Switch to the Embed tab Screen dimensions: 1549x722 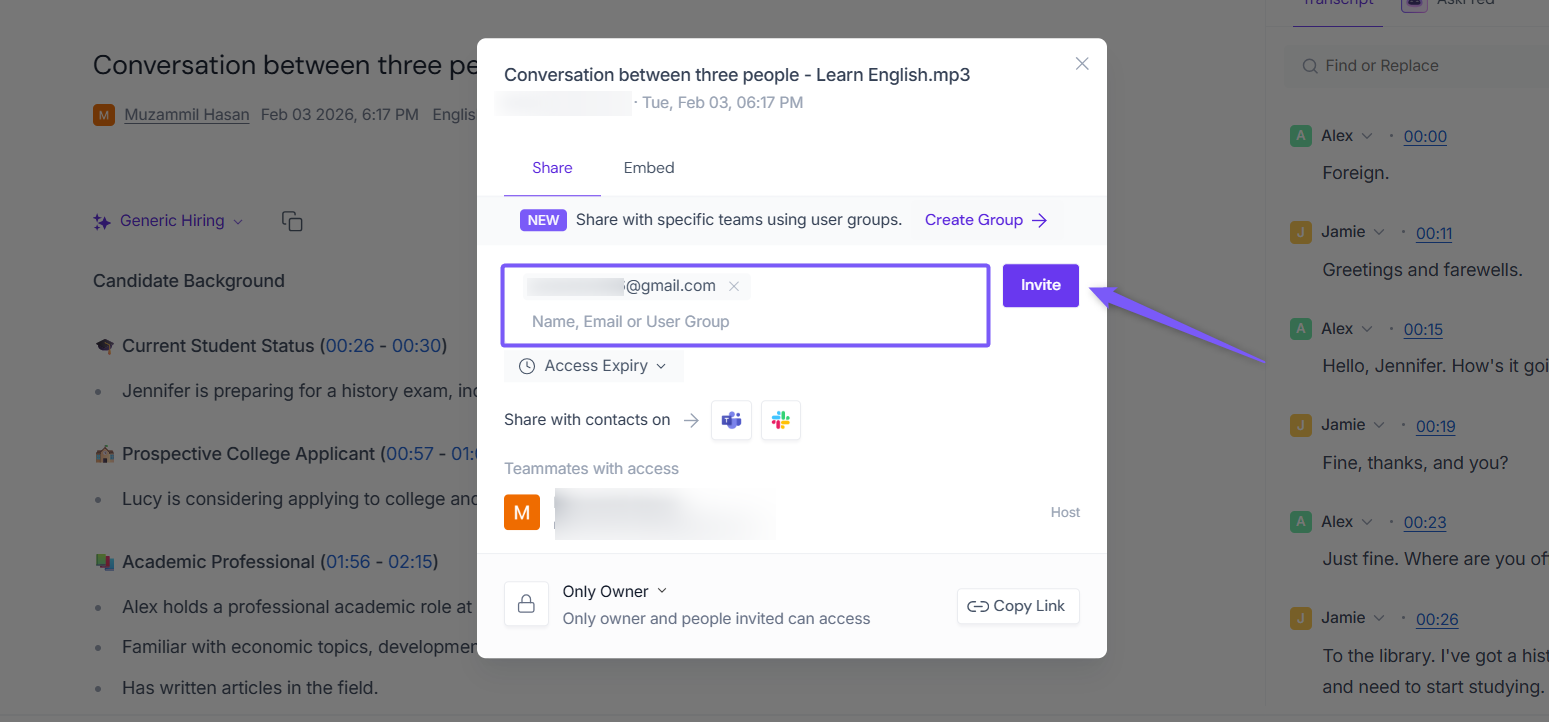(x=649, y=168)
